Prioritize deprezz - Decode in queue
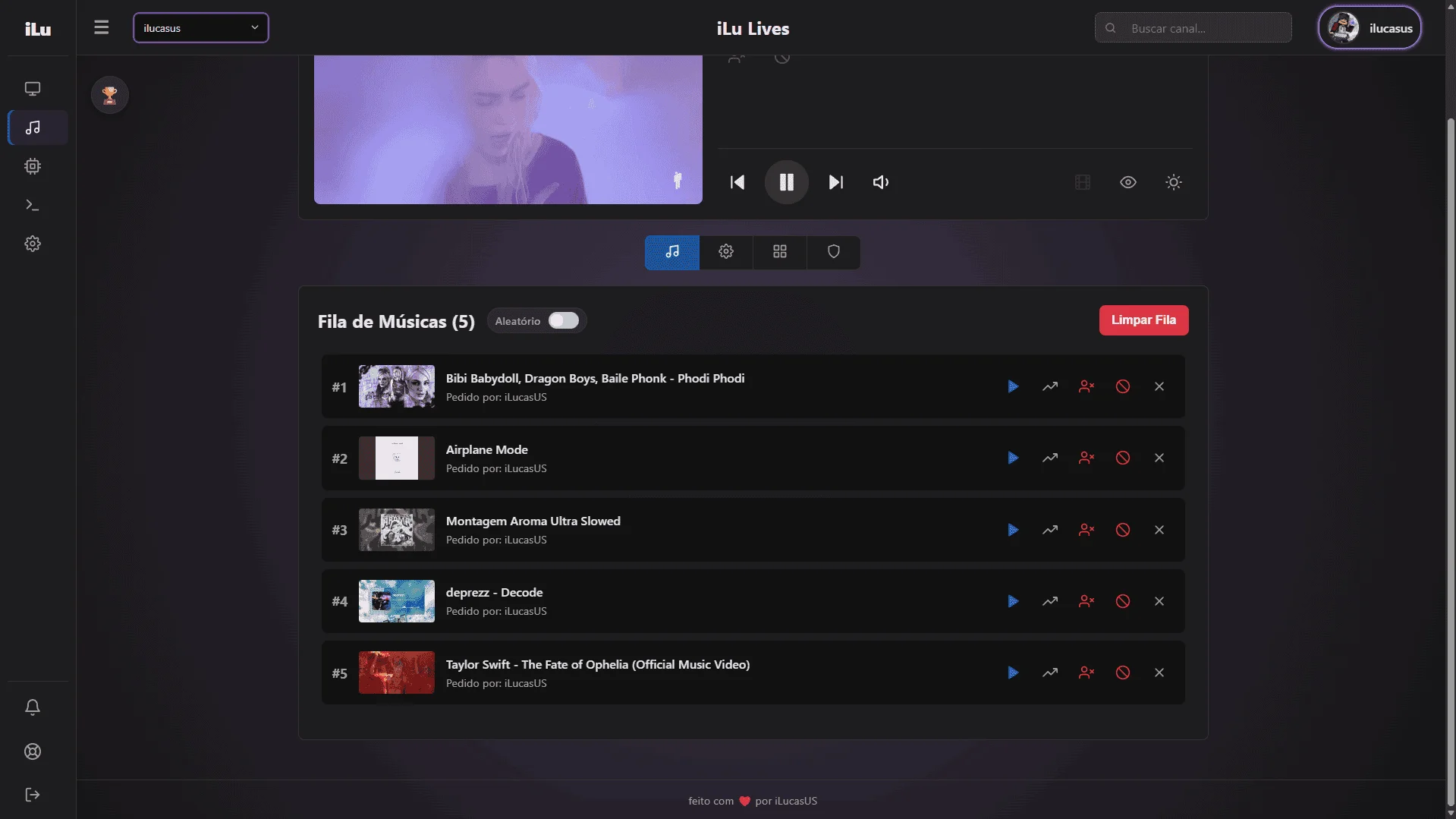 [1050, 601]
